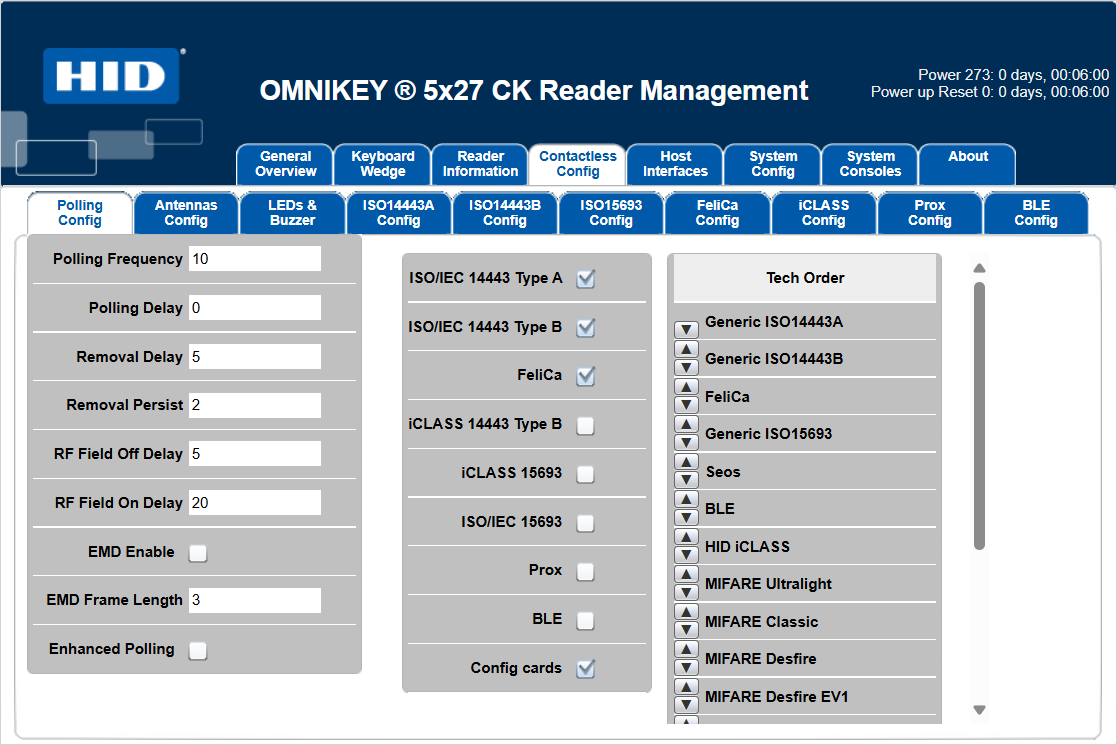The height and width of the screenshot is (745, 1117).
Task: Go to the BLE Config tab
Action: coord(1035,213)
